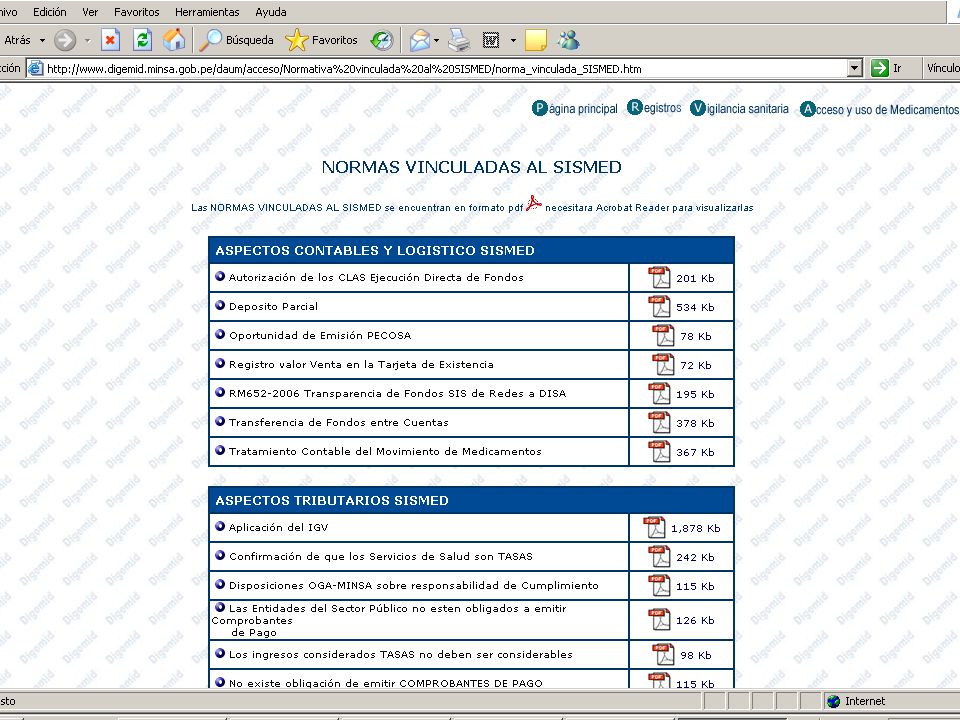Expand the Back button history dropdown
This screenshot has height=720, width=960.
42,40
